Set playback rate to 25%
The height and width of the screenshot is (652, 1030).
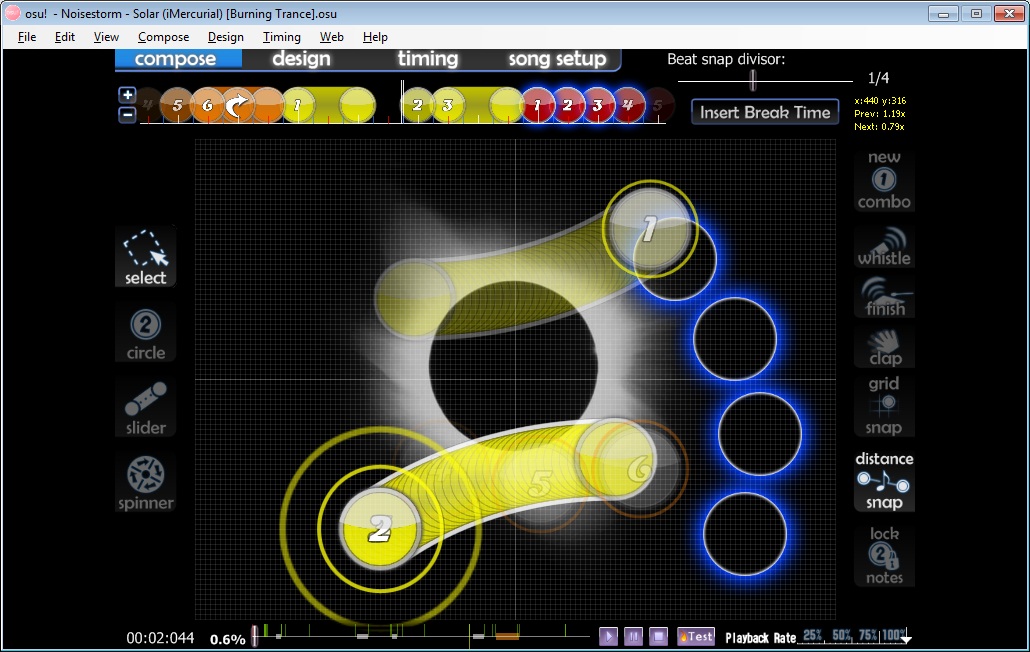813,635
